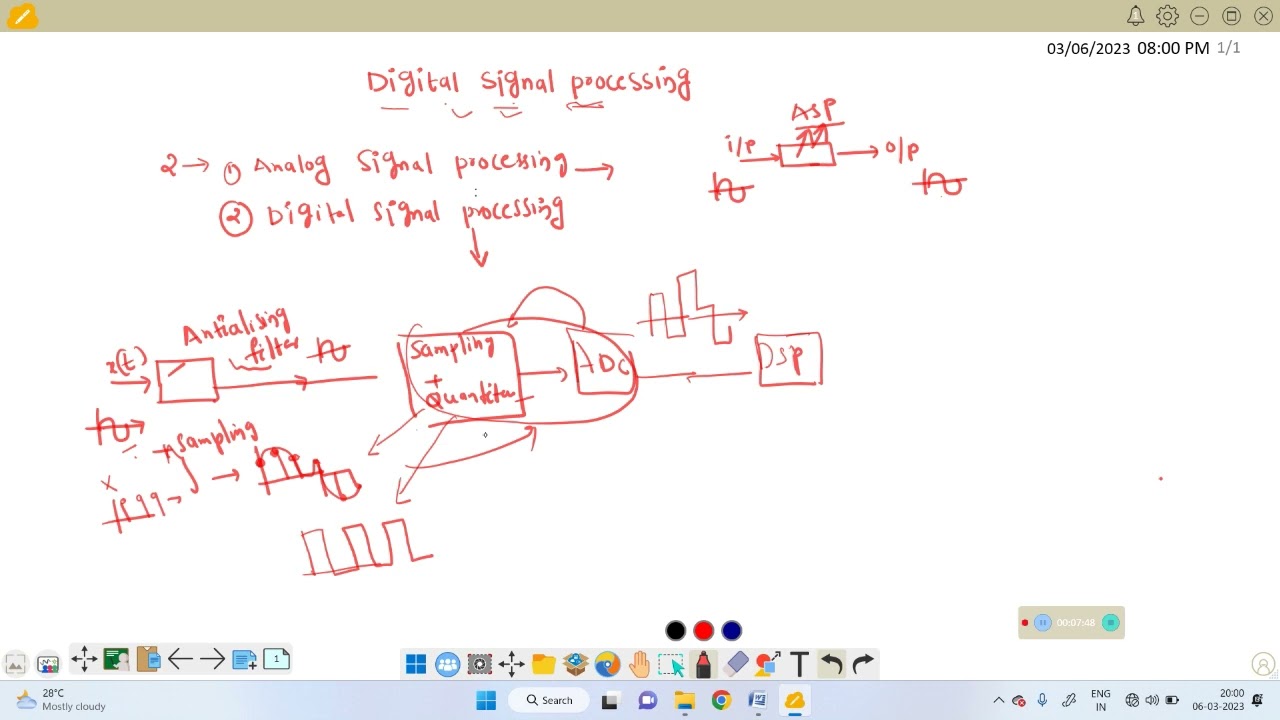This screenshot has width=1280, height=720.
Task: Undo the last stroke
Action: (831, 664)
